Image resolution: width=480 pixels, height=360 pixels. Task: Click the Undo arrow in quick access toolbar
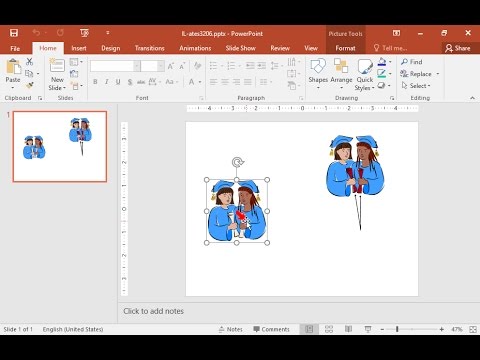(x=36, y=33)
